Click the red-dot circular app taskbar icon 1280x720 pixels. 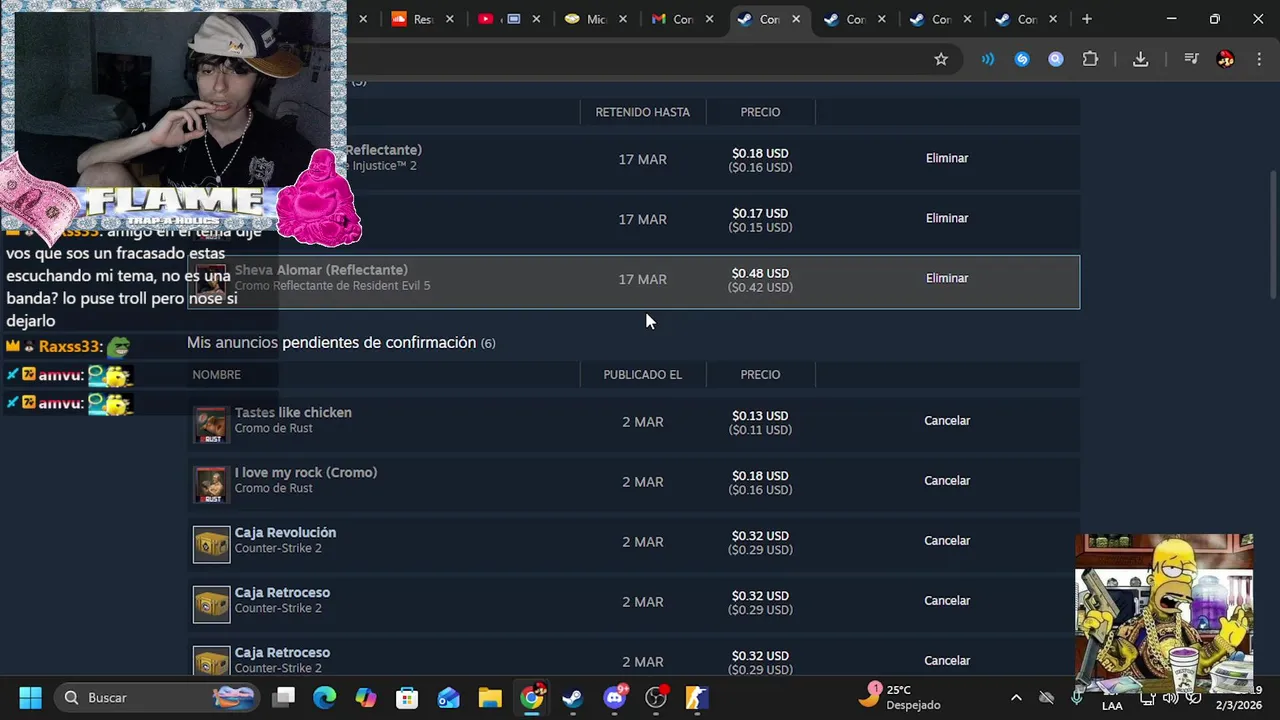pyautogui.click(x=655, y=697)
